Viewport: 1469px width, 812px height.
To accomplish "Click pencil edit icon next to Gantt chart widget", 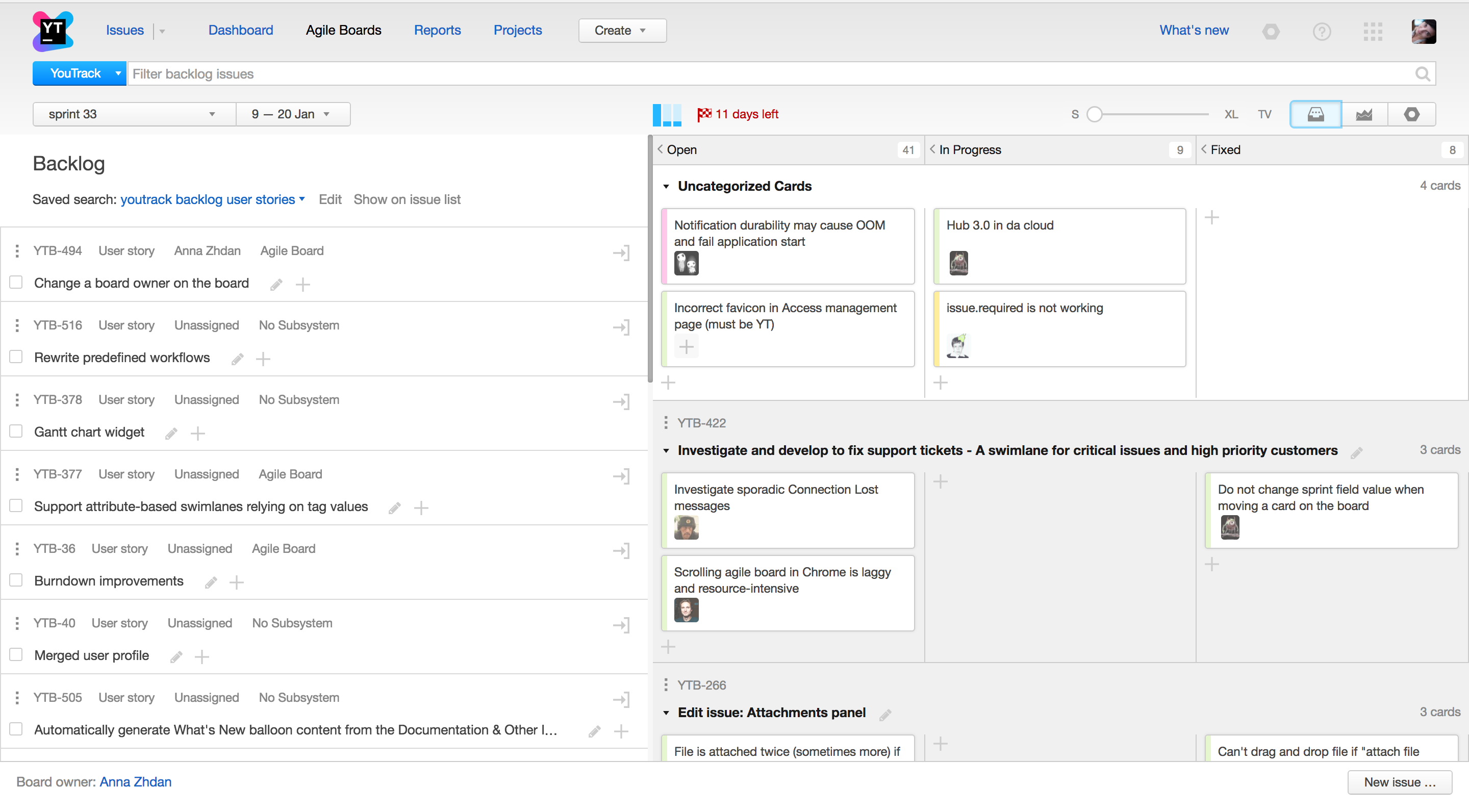I will [x=171, y=434].
